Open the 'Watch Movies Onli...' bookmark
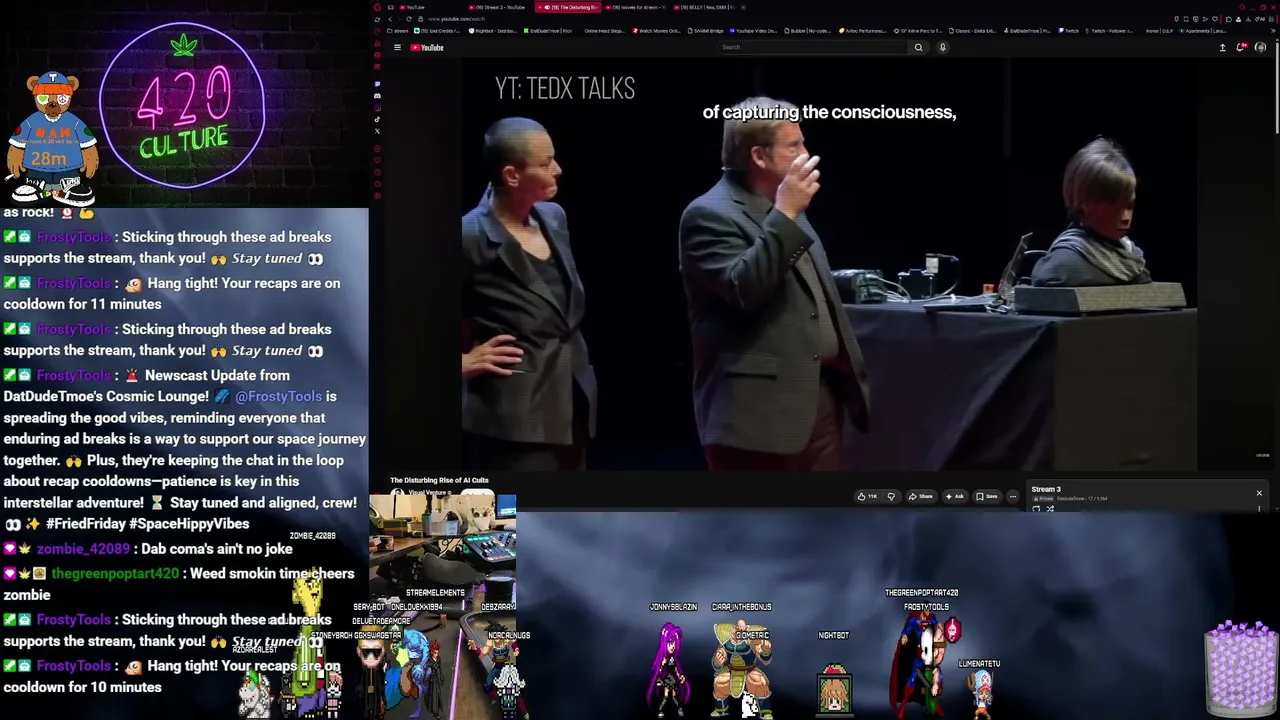Viewport: 1280px width, 720px height. (x=657, y=31)
